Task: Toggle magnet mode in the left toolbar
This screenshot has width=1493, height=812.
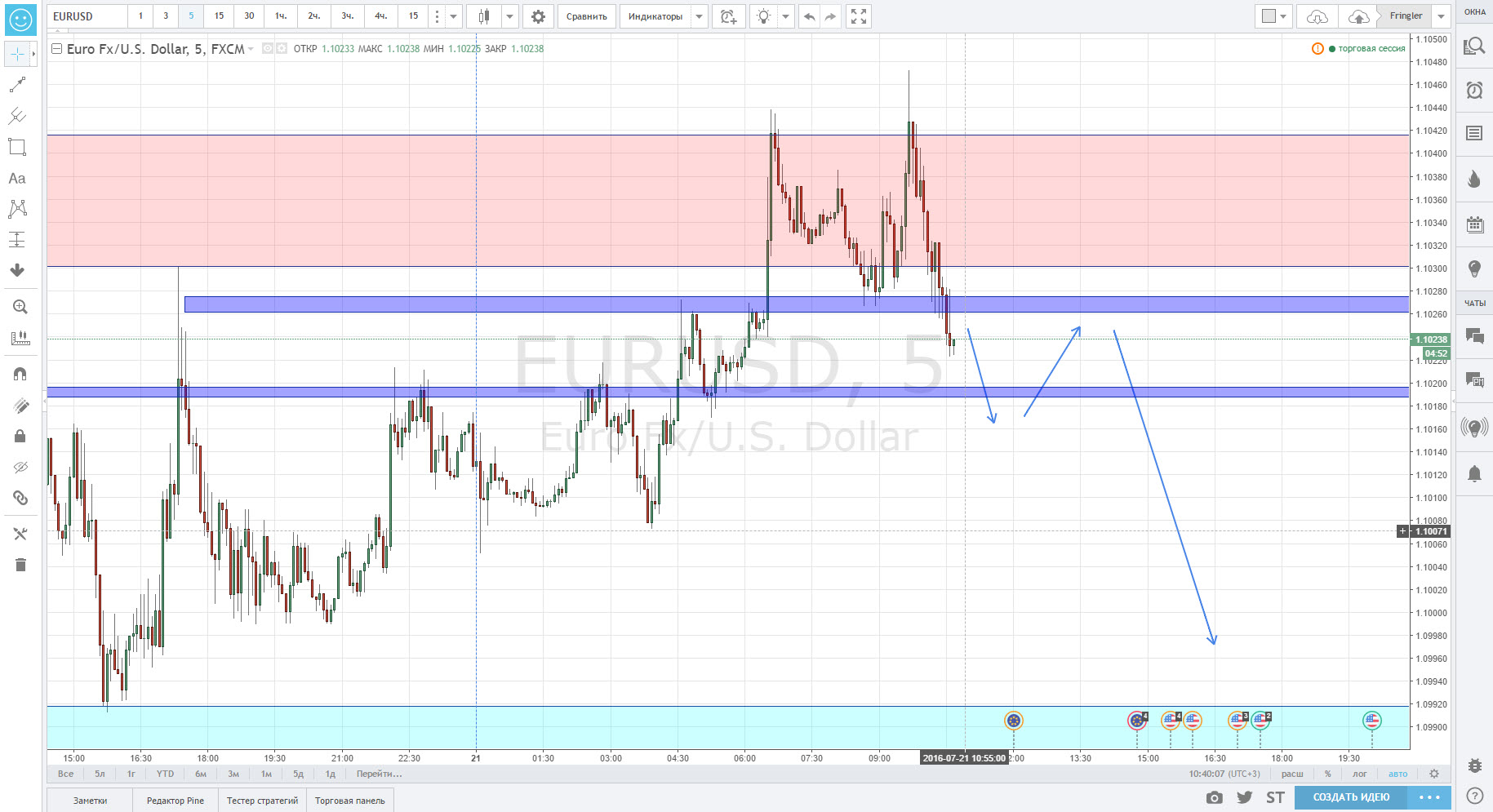Action: pyautogui.click(x=20, y=374)
